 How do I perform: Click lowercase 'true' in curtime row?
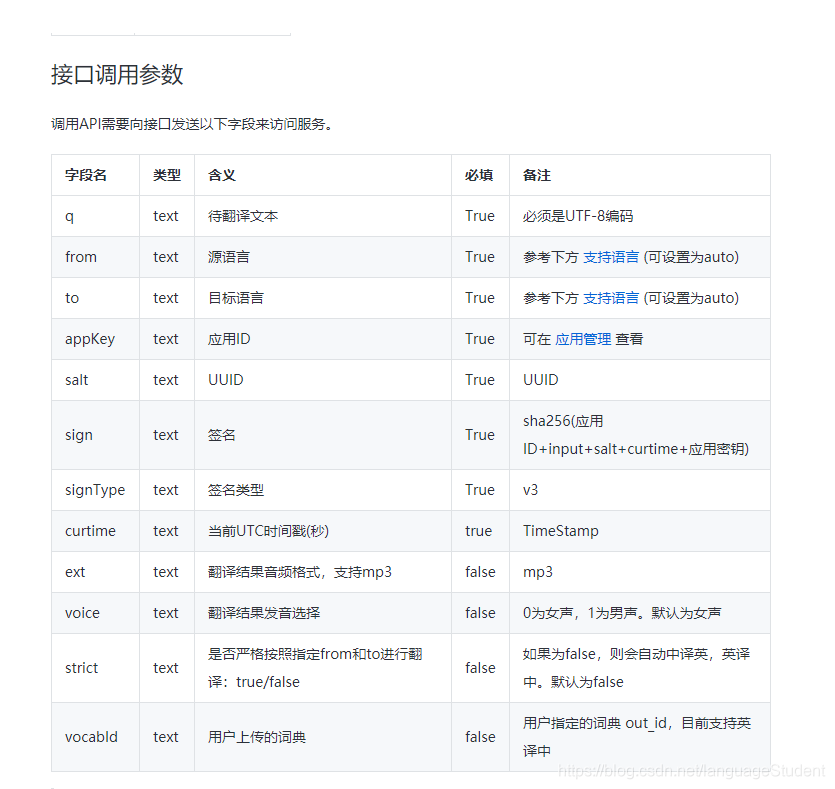[x=478, y=531]
